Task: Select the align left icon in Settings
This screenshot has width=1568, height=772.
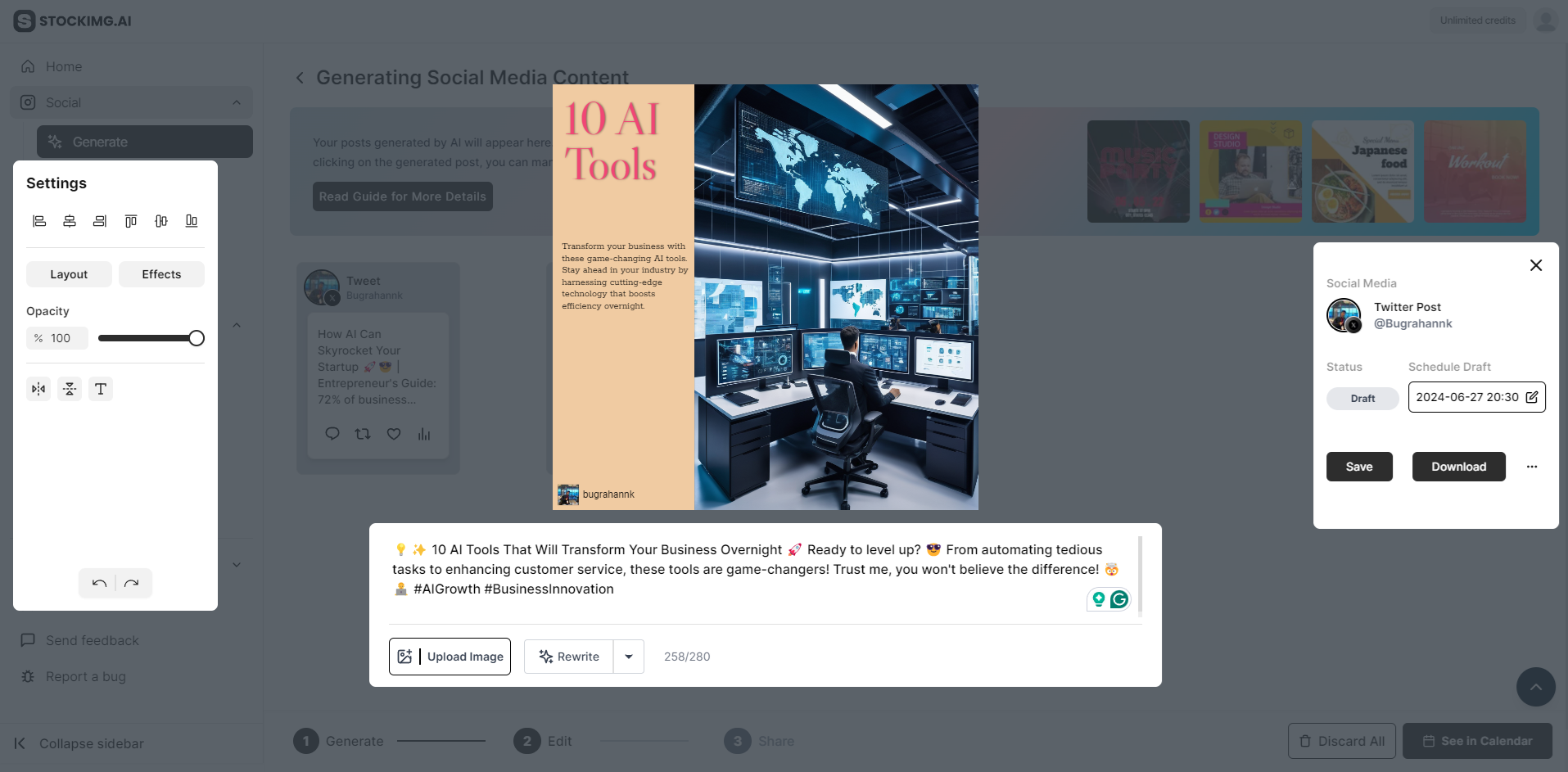Action: click(39, 221)
